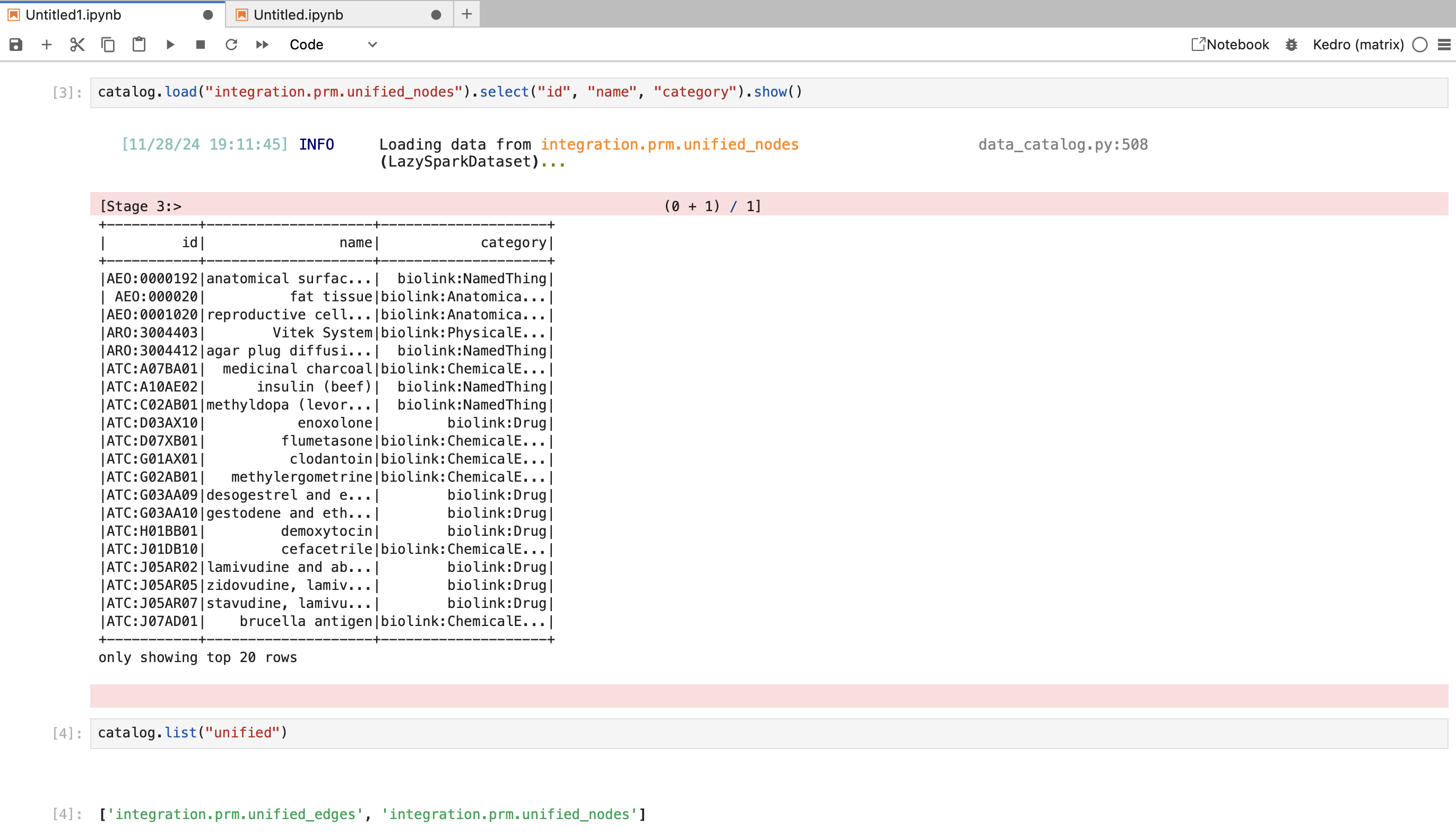Image resolution: width=1456 pixels, height=835 pixels.
Task: Click the kernel status circle indicator
Action: (x=1419, y=45)
